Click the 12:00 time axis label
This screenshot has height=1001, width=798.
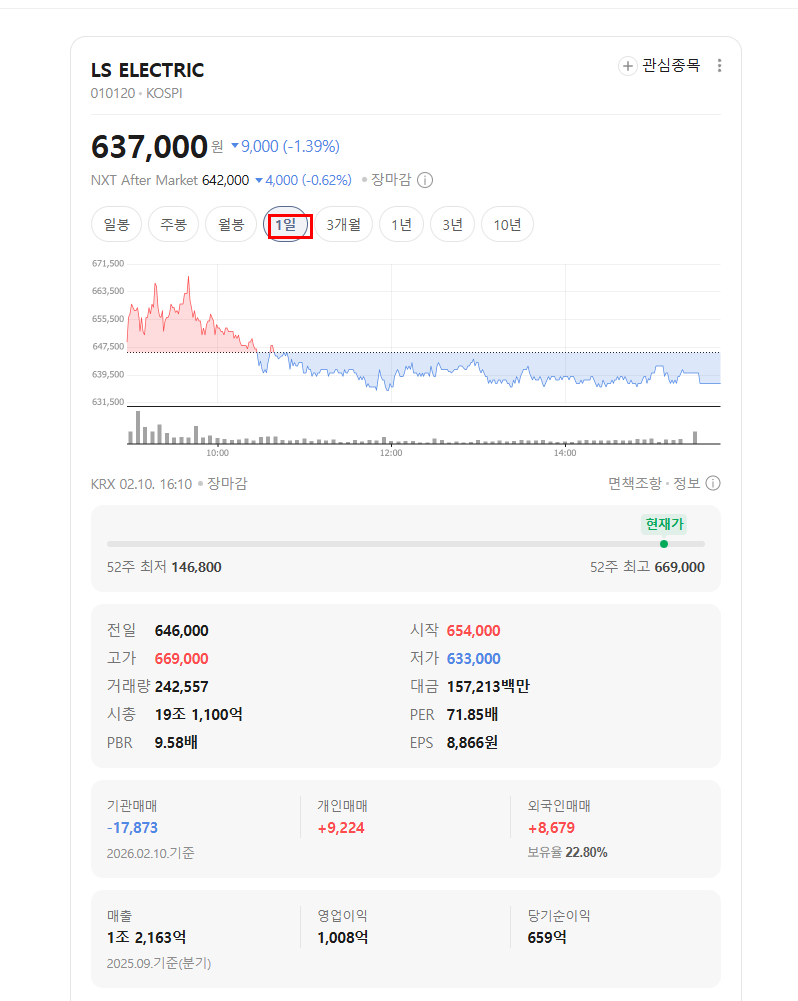coord(391,453)
